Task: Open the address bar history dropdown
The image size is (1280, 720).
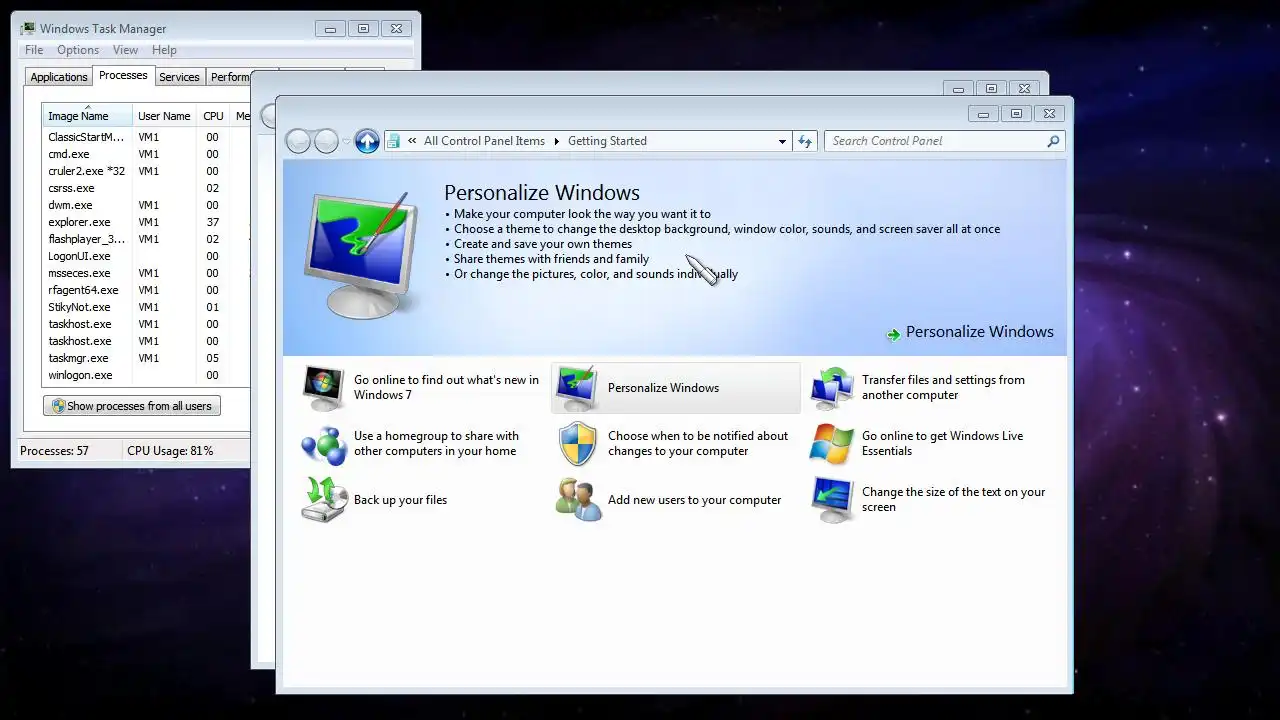Action: click(x=782, y=142)
